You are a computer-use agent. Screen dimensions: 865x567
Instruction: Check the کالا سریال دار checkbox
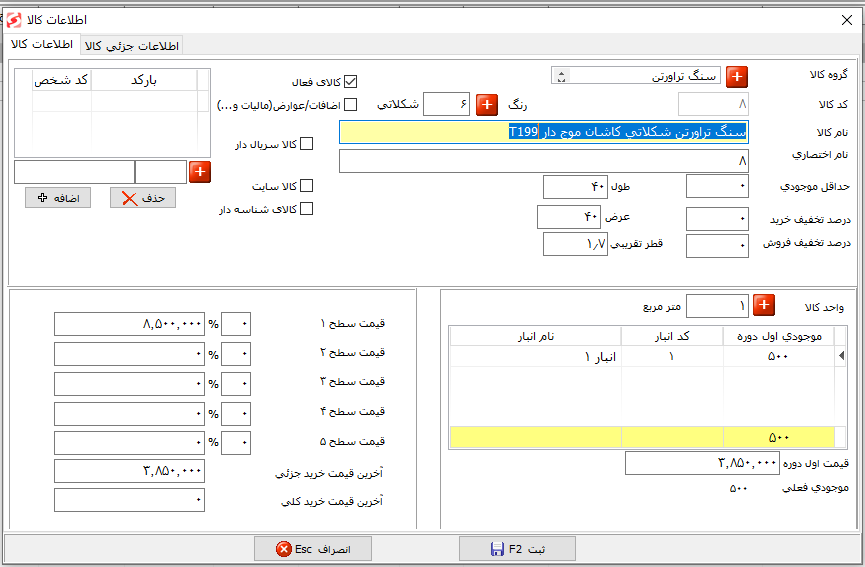pyautogui.click(x=306, y=144)
